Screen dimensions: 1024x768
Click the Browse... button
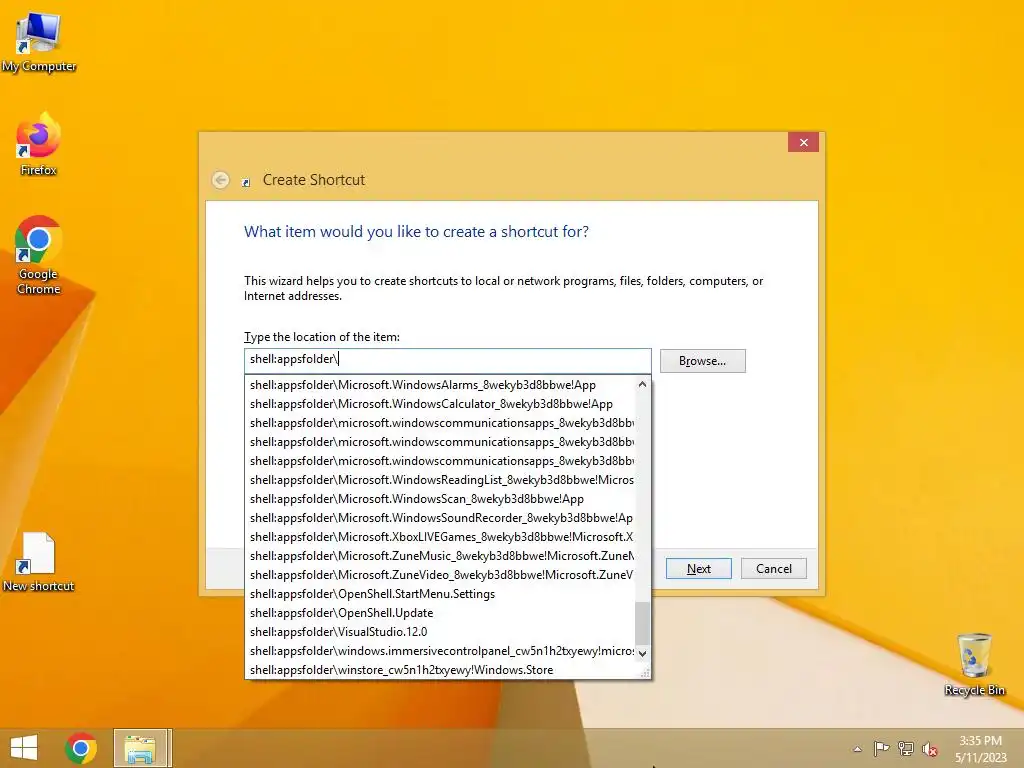click(x=703, y=360)
